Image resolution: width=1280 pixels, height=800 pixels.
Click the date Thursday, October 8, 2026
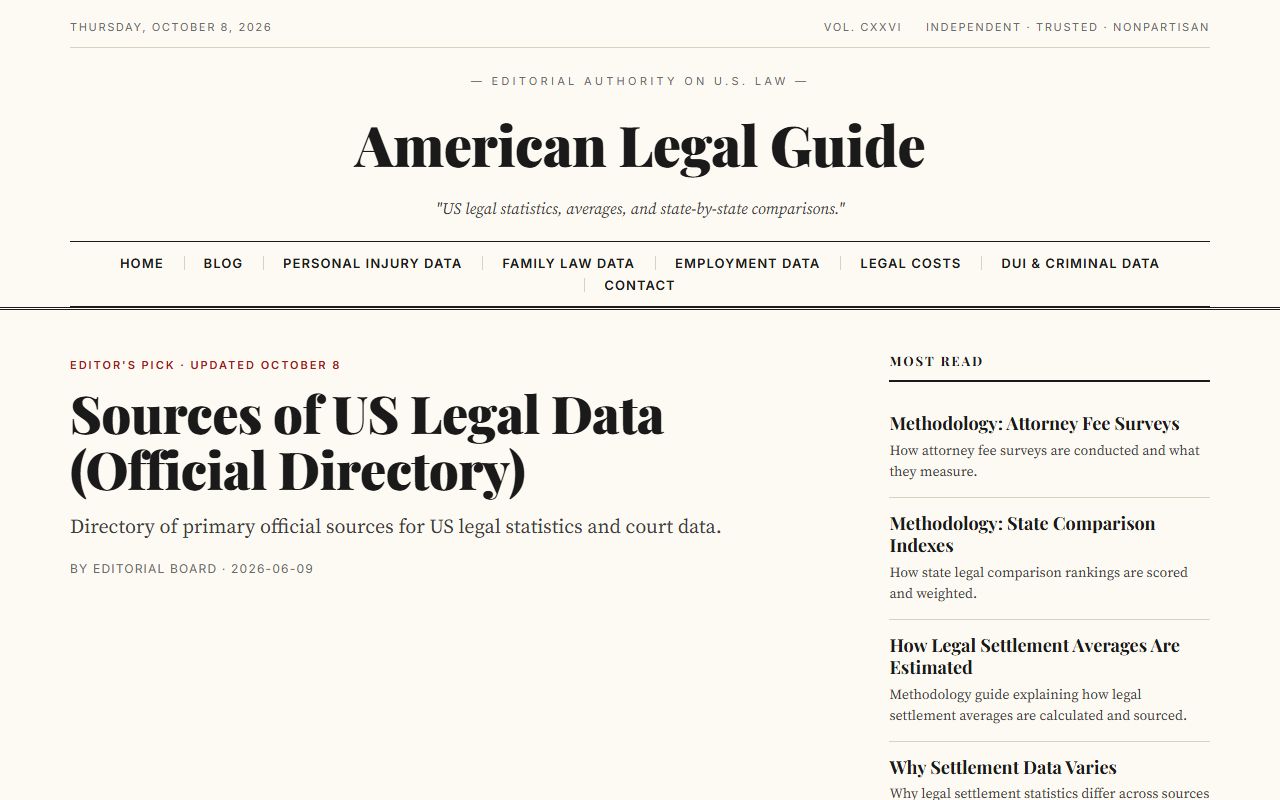coord(171,27)
